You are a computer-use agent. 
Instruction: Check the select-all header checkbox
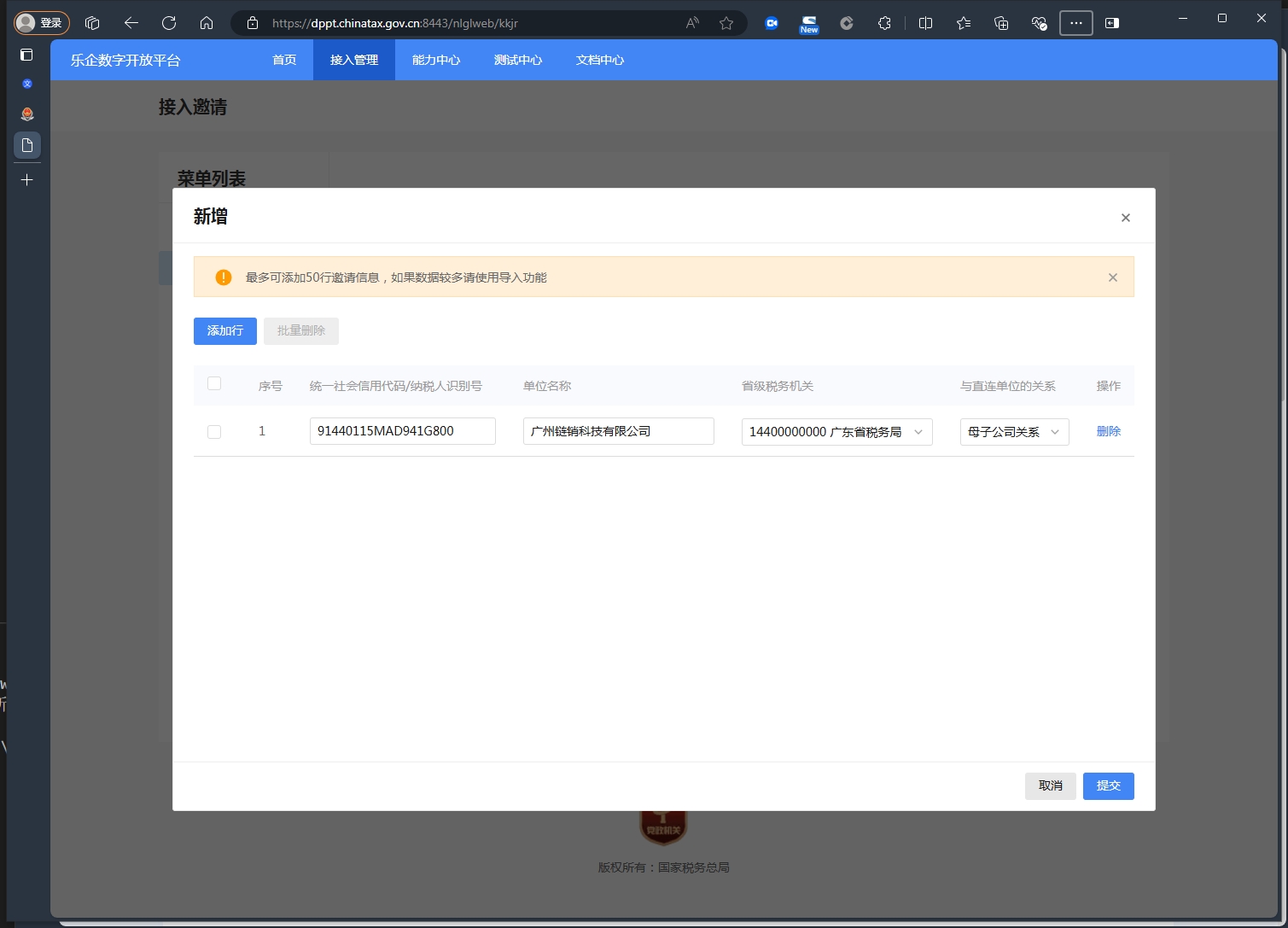(x=214, y=384)
